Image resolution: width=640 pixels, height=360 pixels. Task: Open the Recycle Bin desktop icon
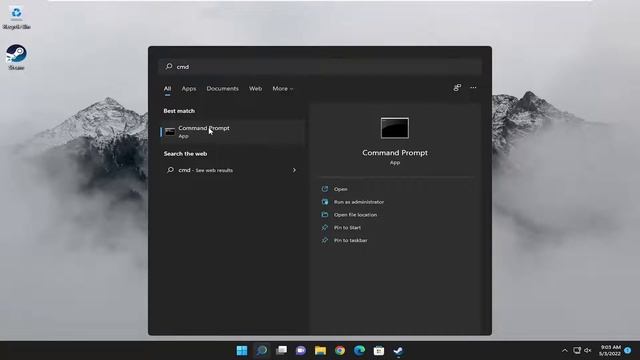[x=16, y=18]
